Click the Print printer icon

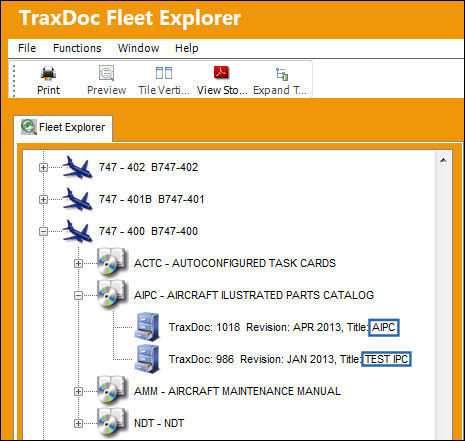click(48, 73)
